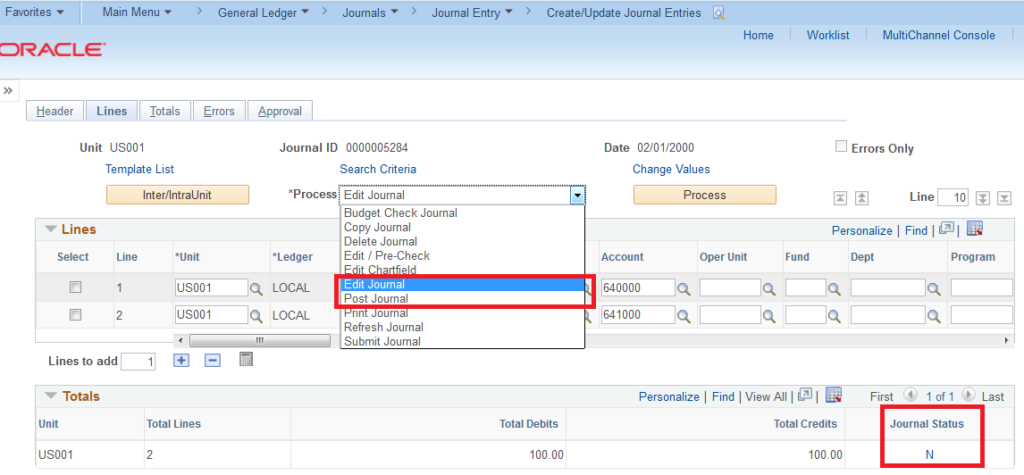The width and height of the screenshot is (1024, 475).
Task: Click the add lines plus icon
Action: coord(181,360)
